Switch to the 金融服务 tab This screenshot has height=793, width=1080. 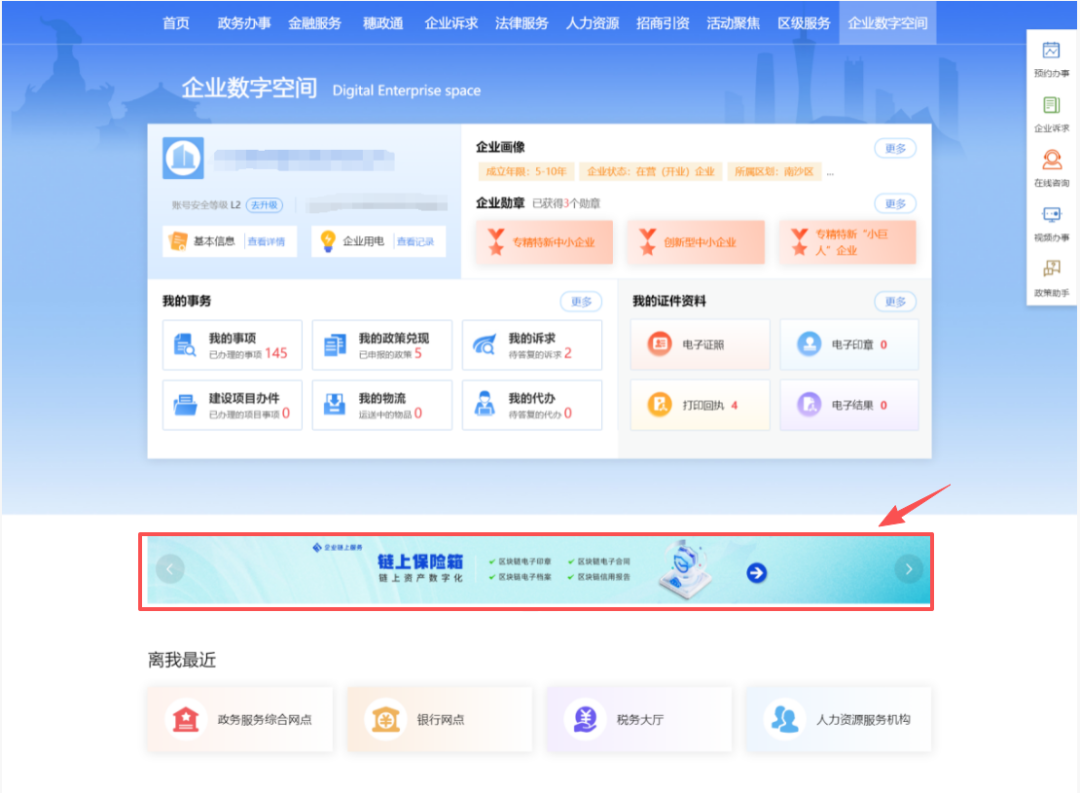(315, 22)
